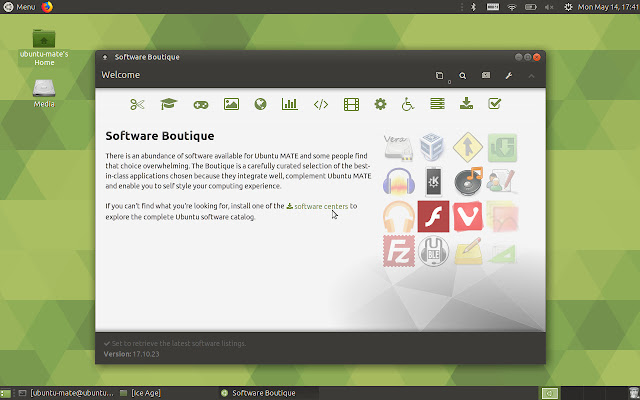640x400 pixels.
Task: Select the speaker with music note icon
Action: pos(469,181)
